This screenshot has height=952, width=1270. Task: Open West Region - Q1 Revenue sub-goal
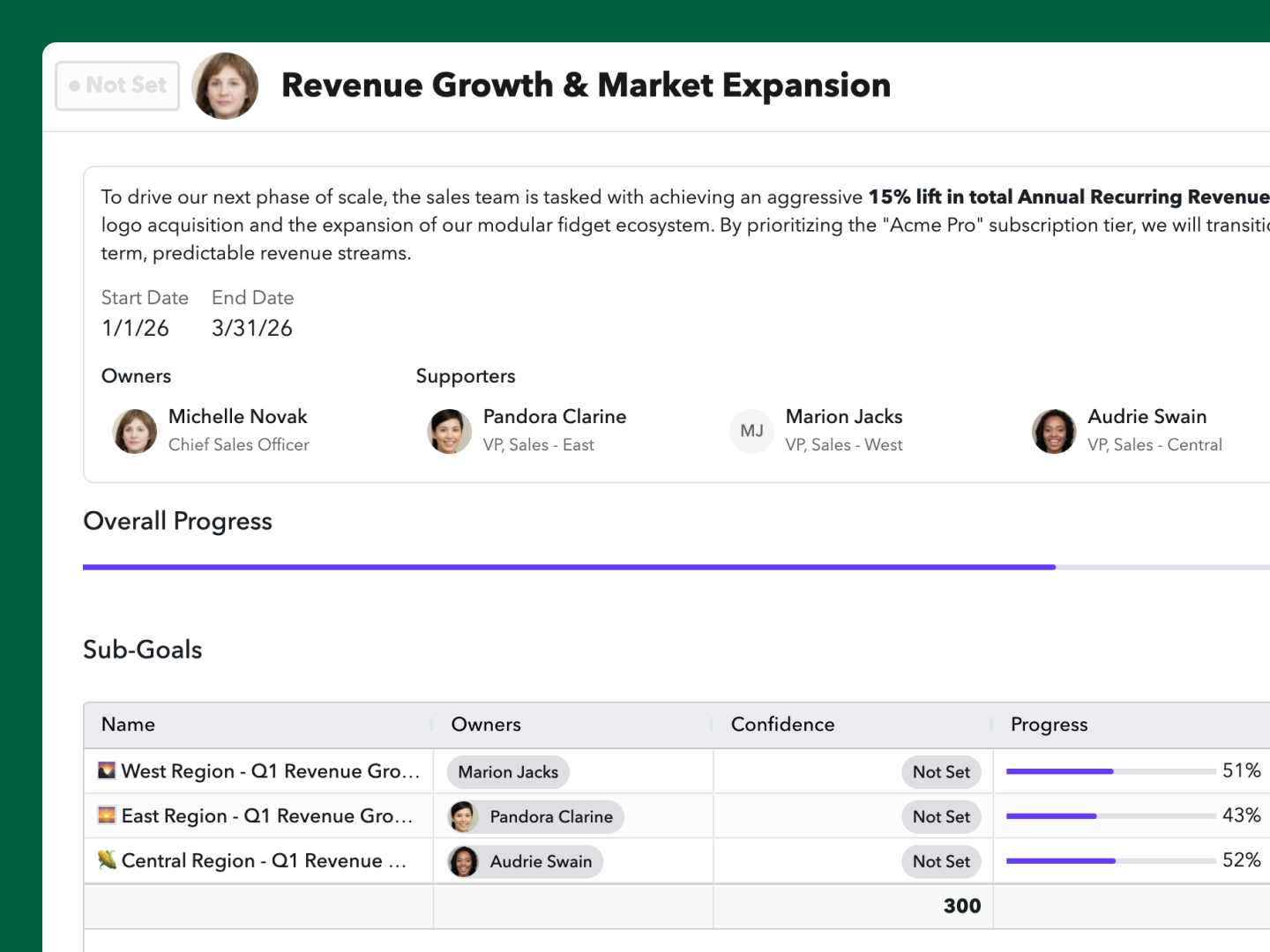(x=270, y=771)
